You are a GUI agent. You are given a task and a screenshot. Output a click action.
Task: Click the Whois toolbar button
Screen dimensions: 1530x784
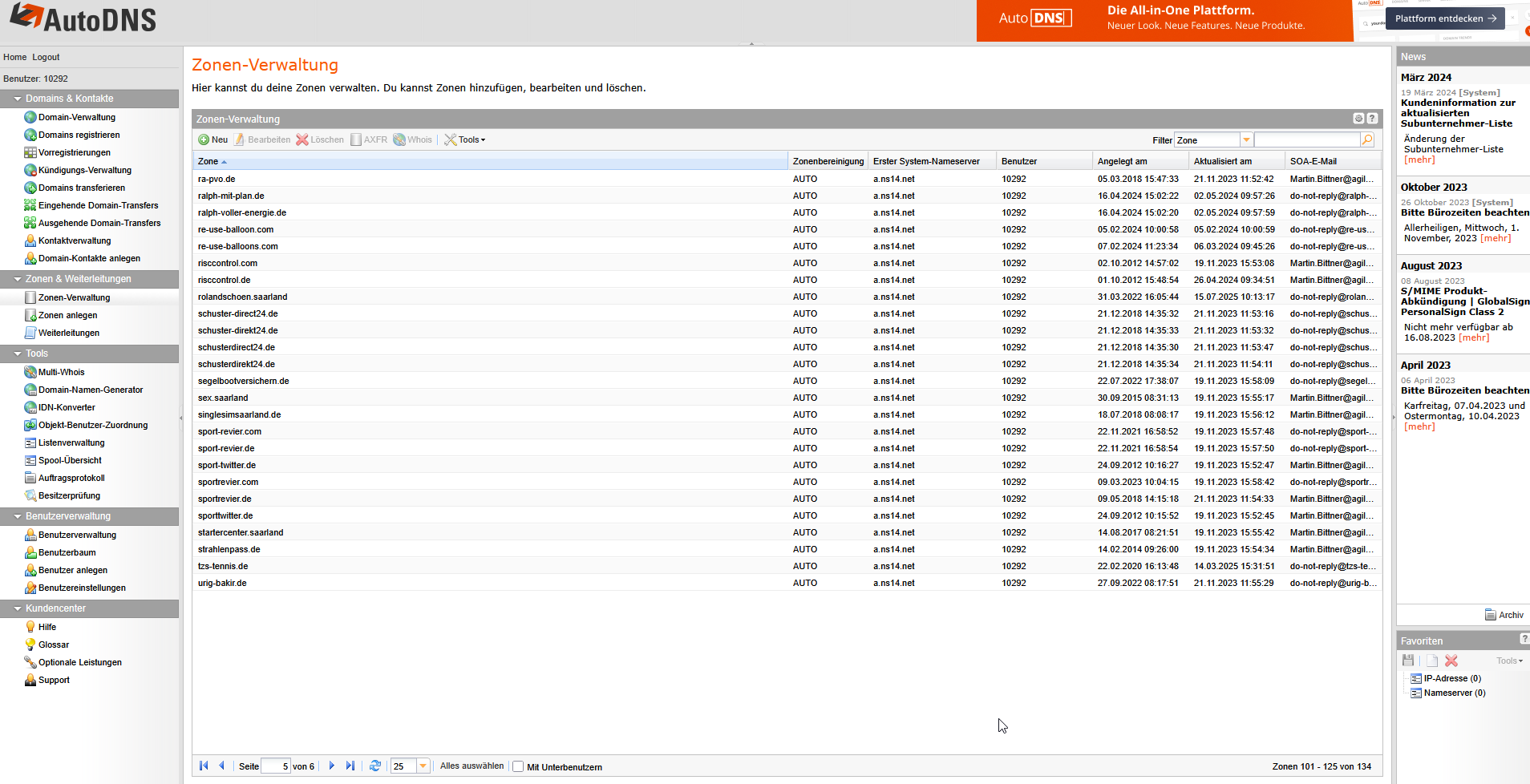413,139
